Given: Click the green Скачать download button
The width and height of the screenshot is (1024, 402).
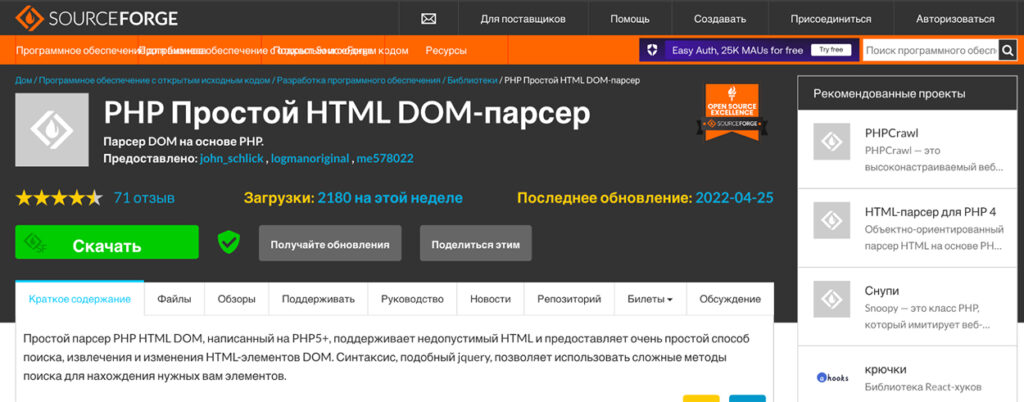Looking at the screenshot, I should 107,243.
